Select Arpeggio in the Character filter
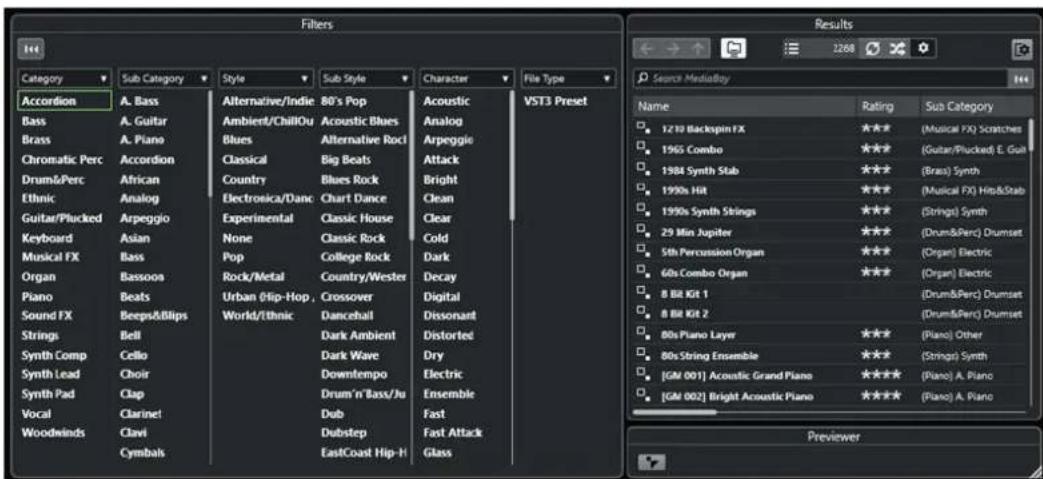 [x=448, y=140]
